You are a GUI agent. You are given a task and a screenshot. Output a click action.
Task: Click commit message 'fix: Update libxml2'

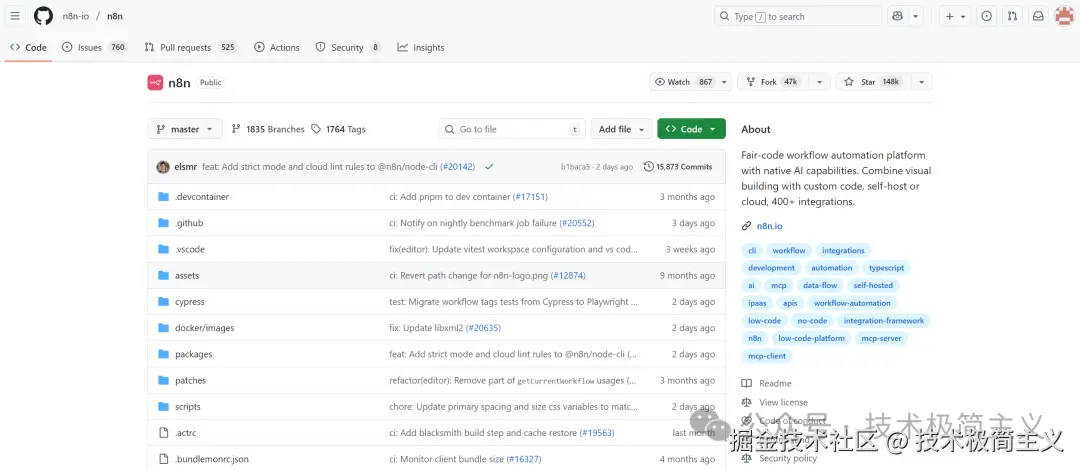tap(426, 328)
